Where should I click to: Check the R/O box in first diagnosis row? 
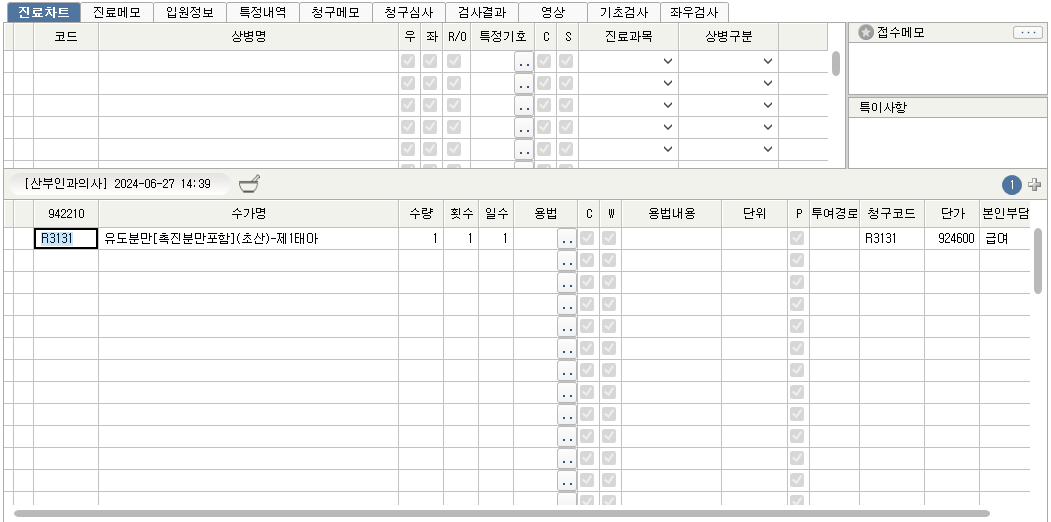click(x=454, y=61)
